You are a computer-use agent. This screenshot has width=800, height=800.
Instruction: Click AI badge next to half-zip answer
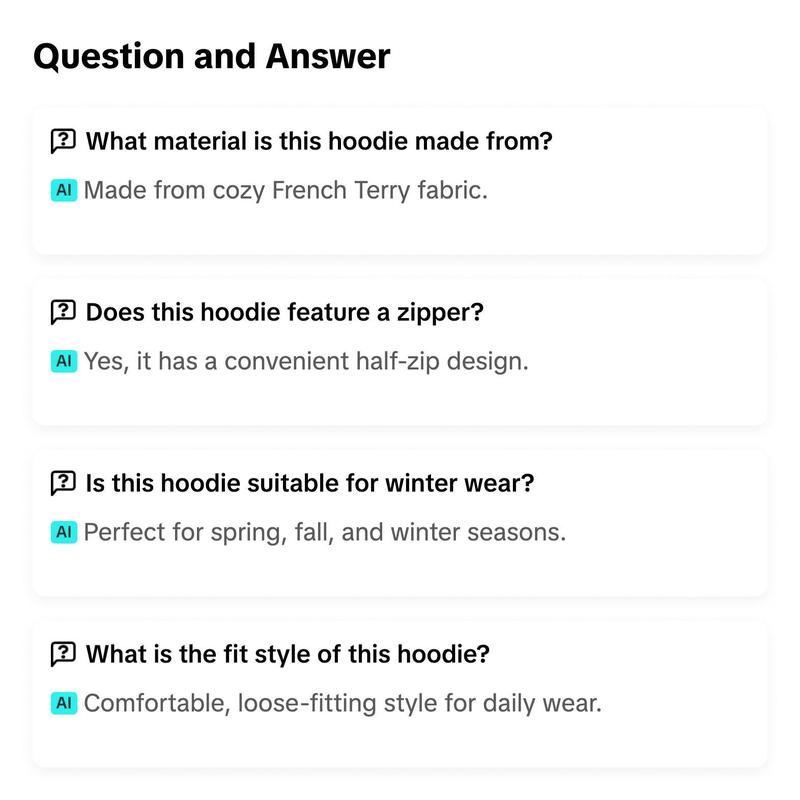tap(64, 361)
